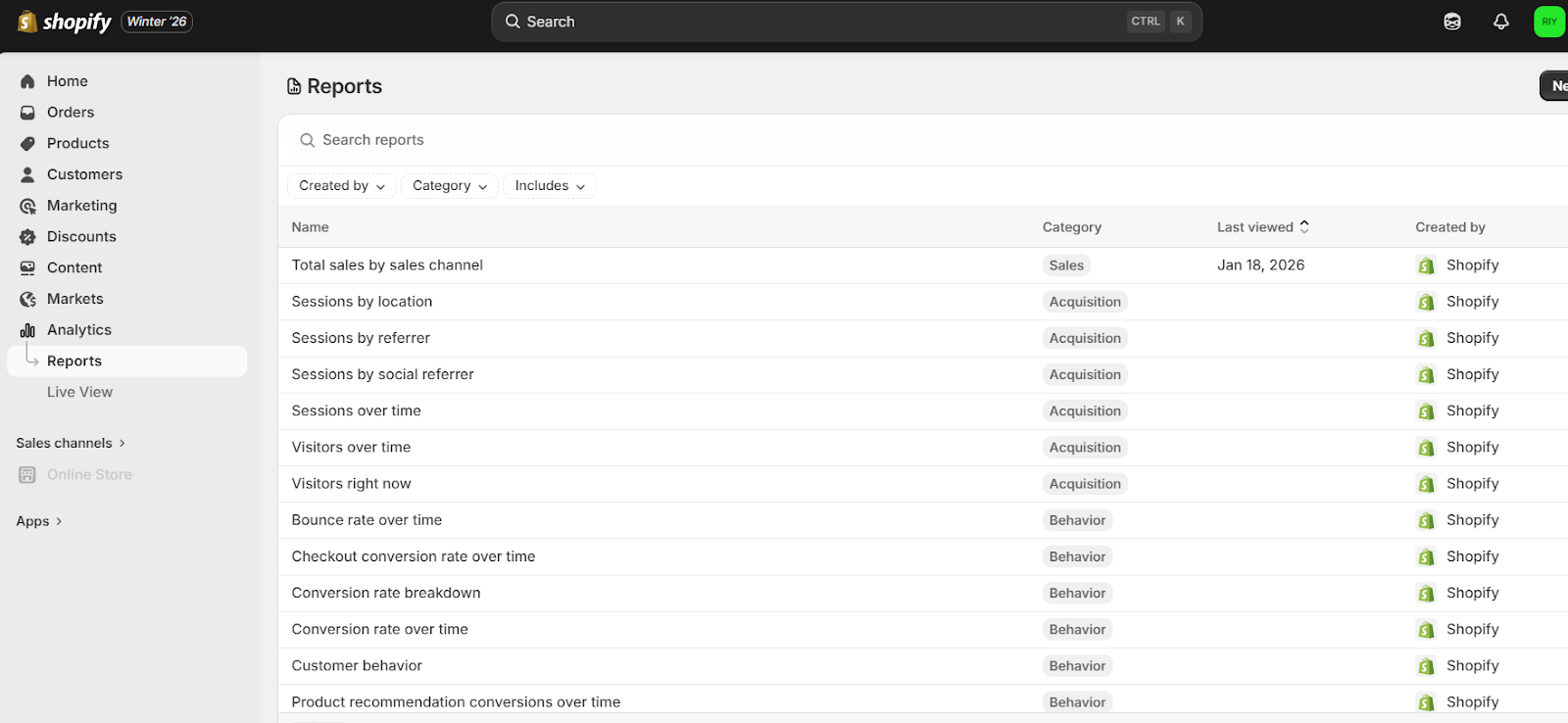Open the Visitors over time report
This screenshot has width=1568, height=723.
(351, 448)
